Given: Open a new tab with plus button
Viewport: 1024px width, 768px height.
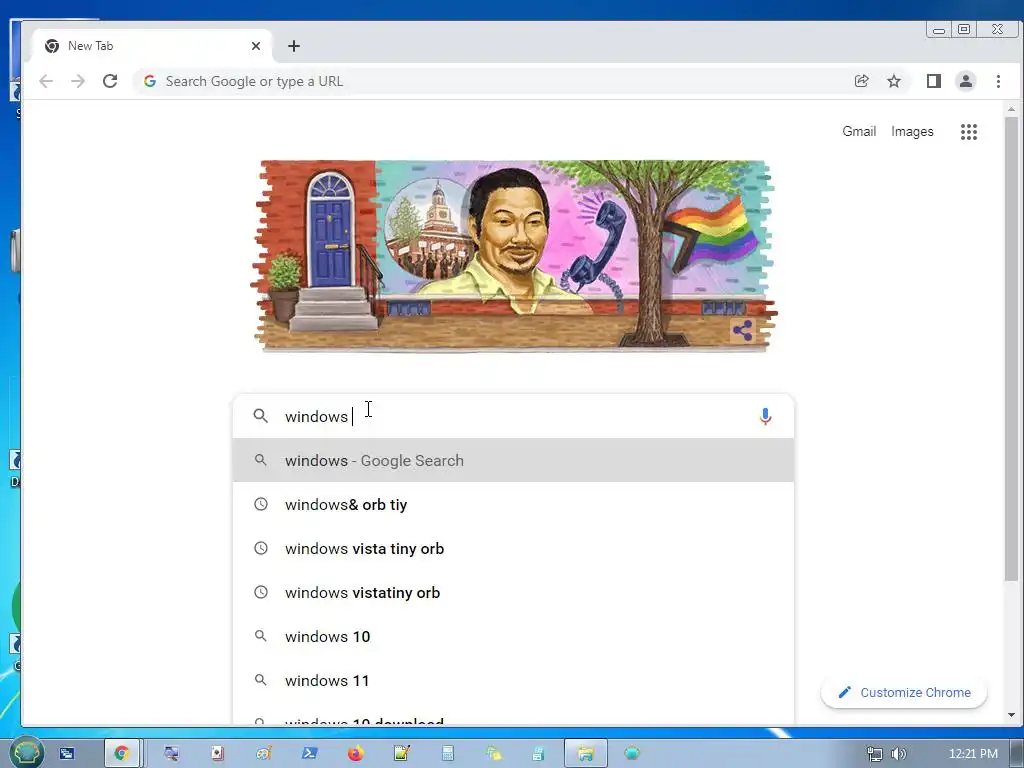Looking at the screenshot, I should pos(294,46).
